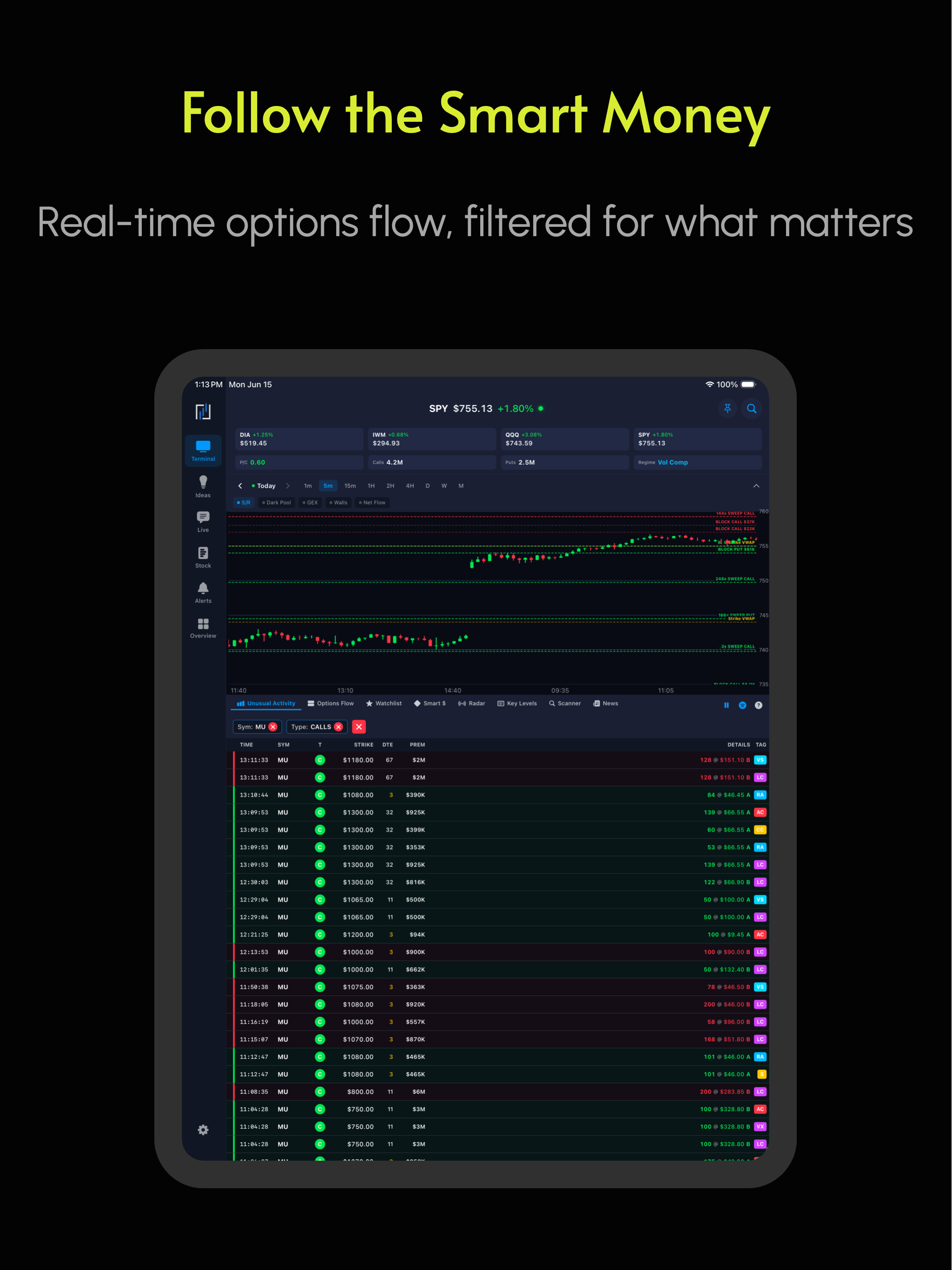The width and height of the screenshot is (952, 1270).
Task: Remove the Type: CALLS filter chip
Action: click(x=338, y=727)
